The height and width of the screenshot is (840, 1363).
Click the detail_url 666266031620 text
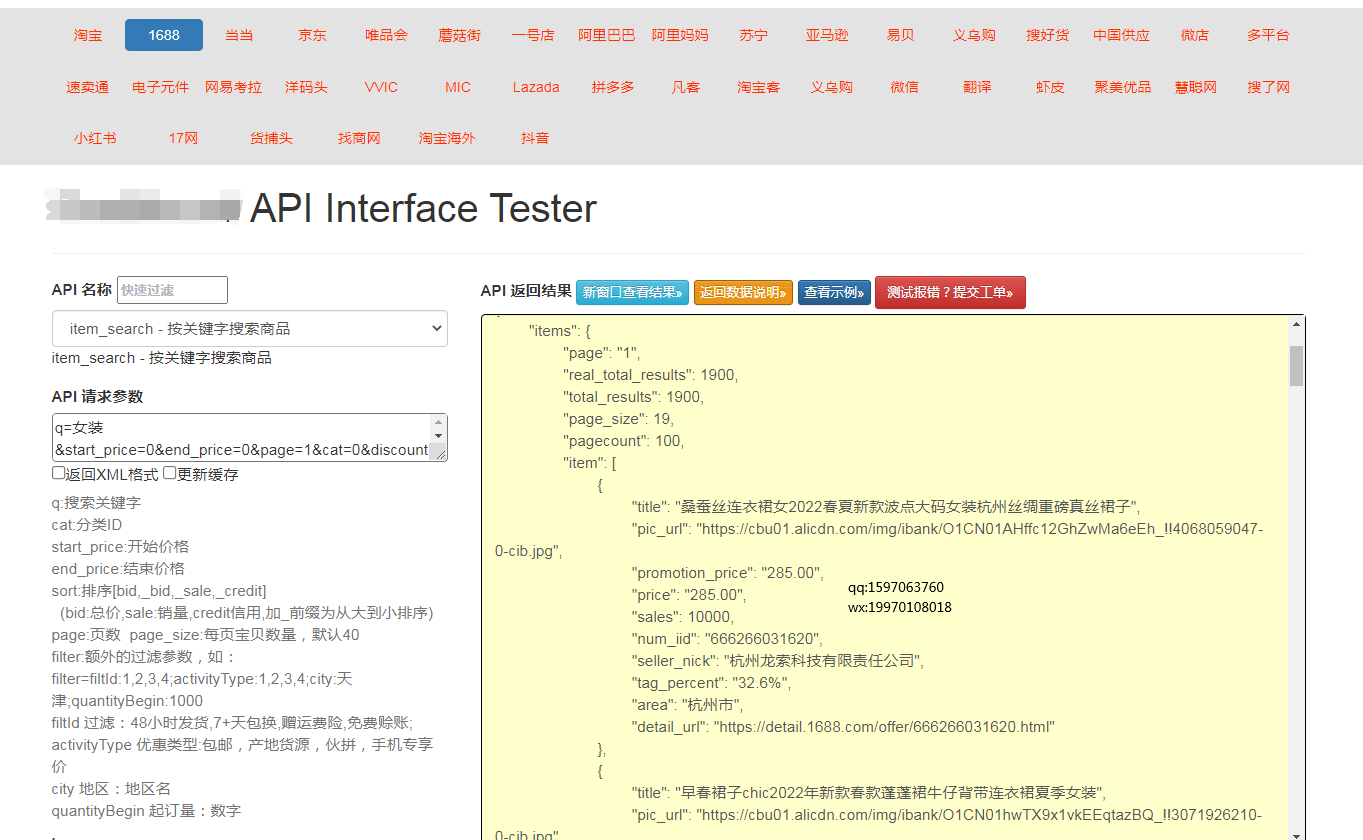click(843, 727)
